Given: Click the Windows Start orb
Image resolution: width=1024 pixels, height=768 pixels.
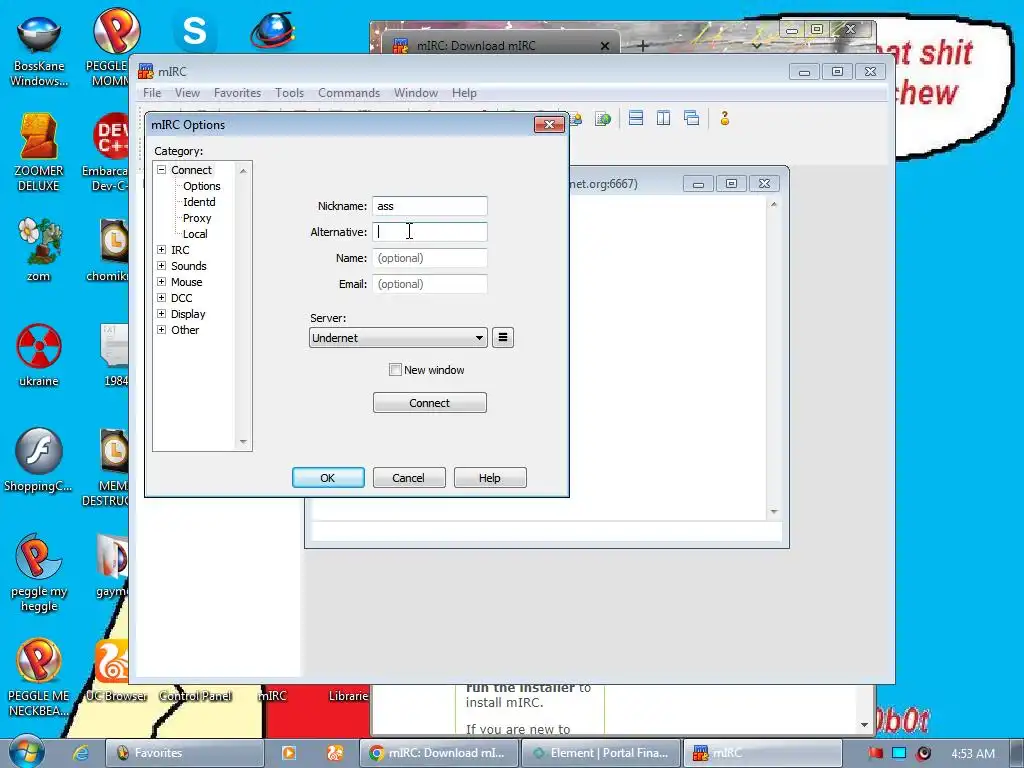Looking at the screenshot, I should click(26, 752).
